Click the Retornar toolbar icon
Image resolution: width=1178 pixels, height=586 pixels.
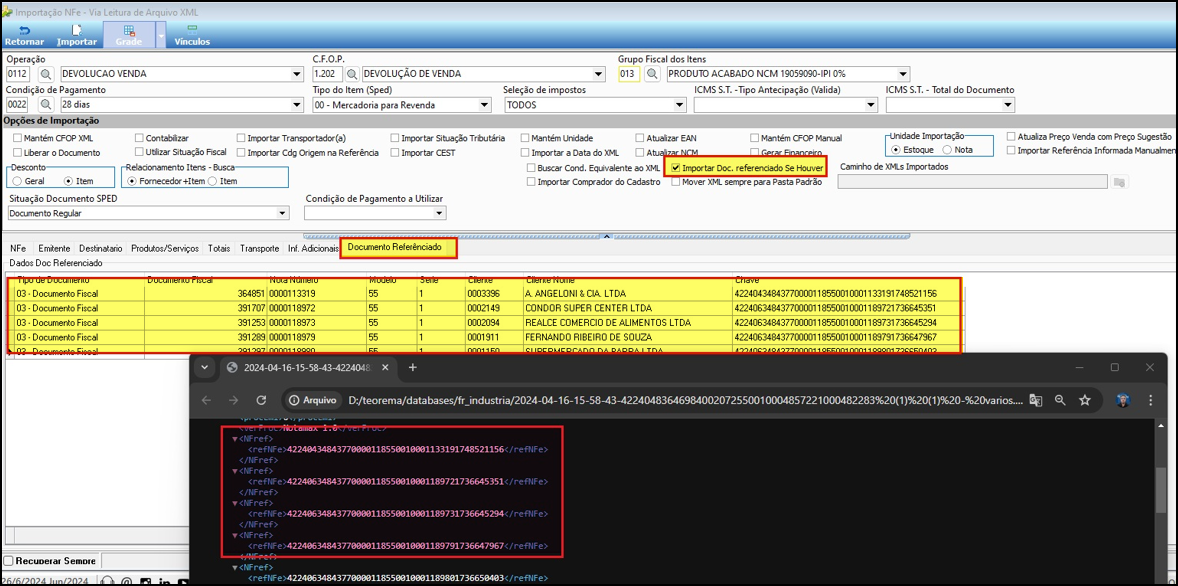[24, 36]
